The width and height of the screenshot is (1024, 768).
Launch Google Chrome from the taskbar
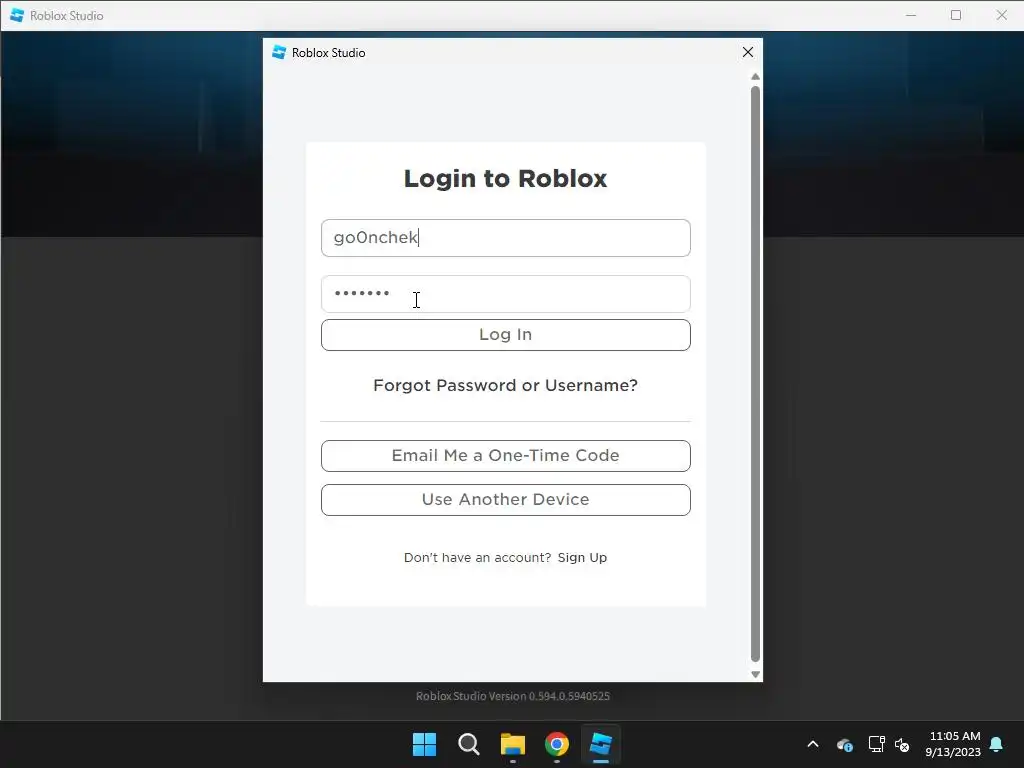pos(557,744)
